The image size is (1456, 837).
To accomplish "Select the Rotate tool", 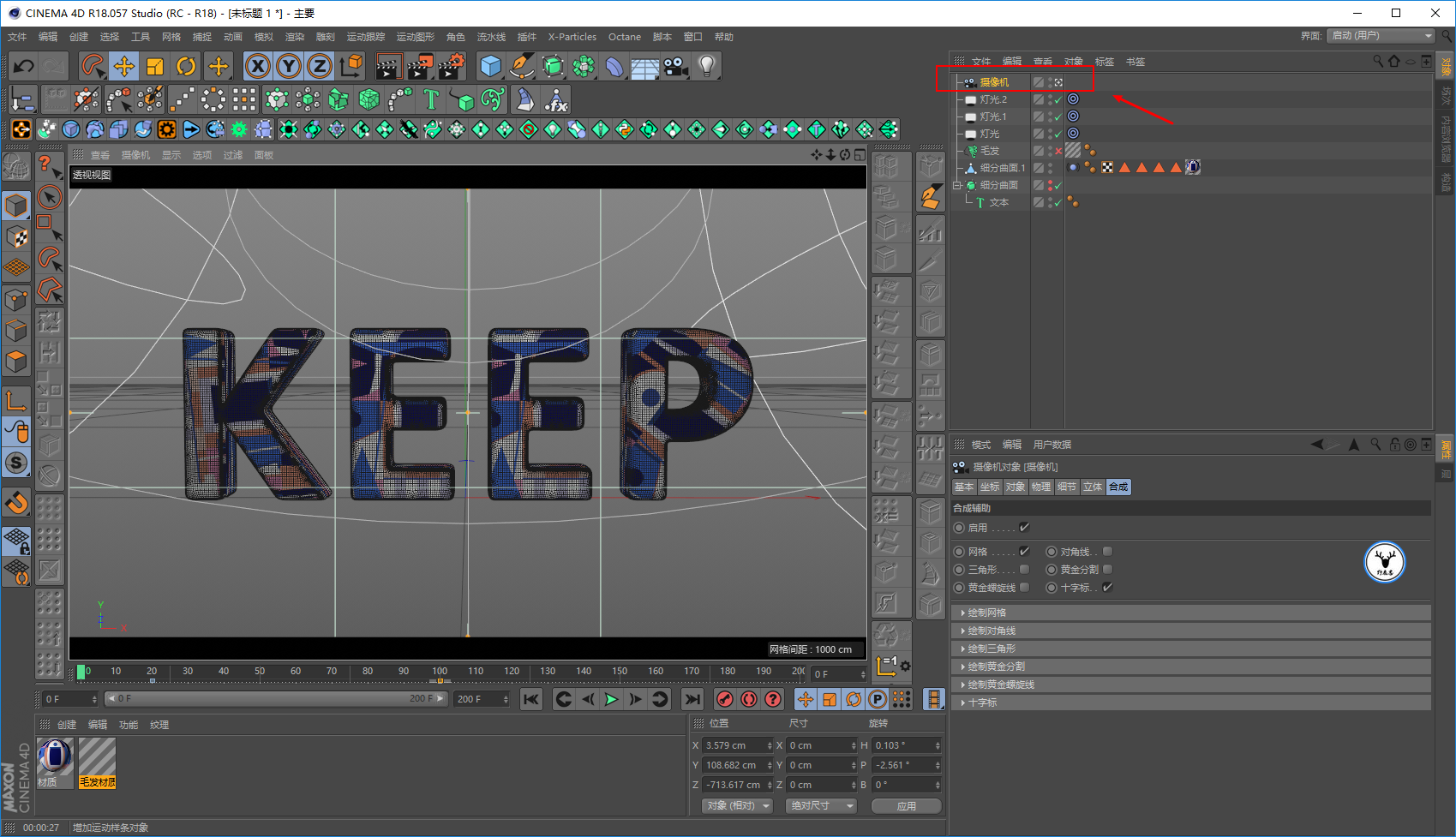I will 186,66.
